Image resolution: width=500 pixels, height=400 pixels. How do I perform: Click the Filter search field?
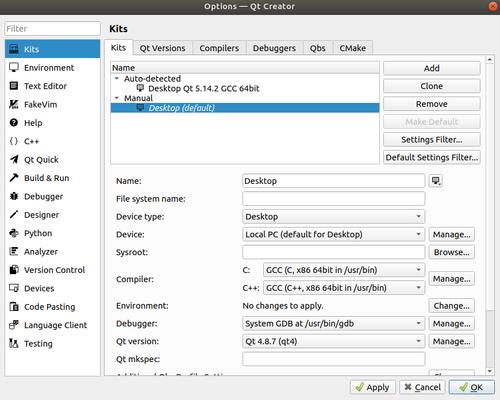tap(52, 29)
